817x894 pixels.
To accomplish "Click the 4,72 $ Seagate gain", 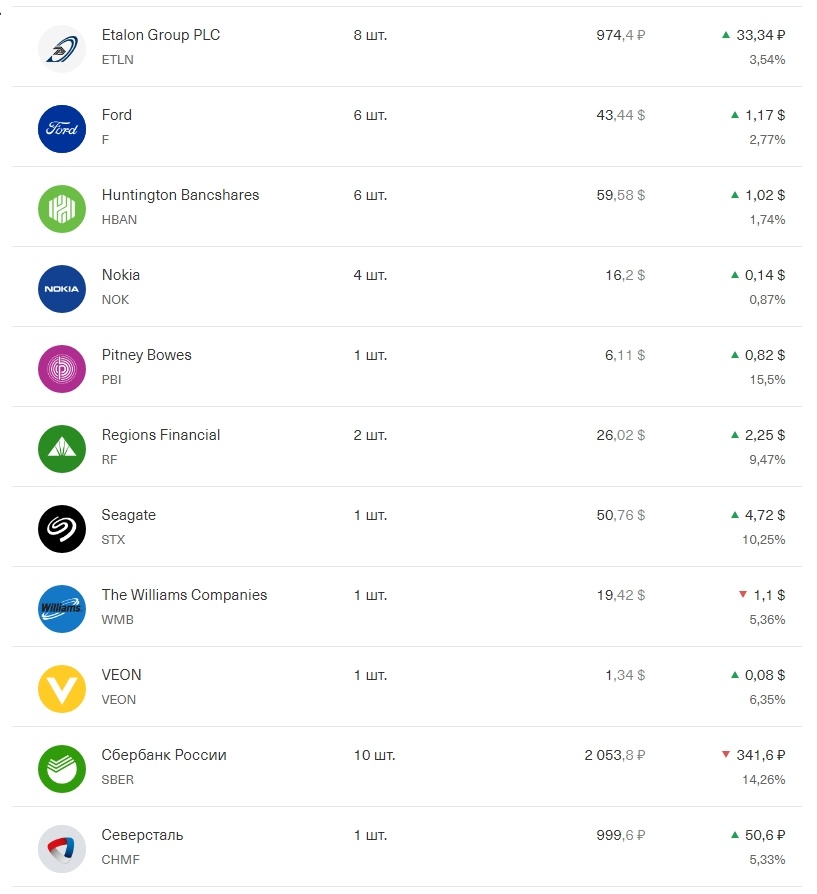I will click(765, 515).
